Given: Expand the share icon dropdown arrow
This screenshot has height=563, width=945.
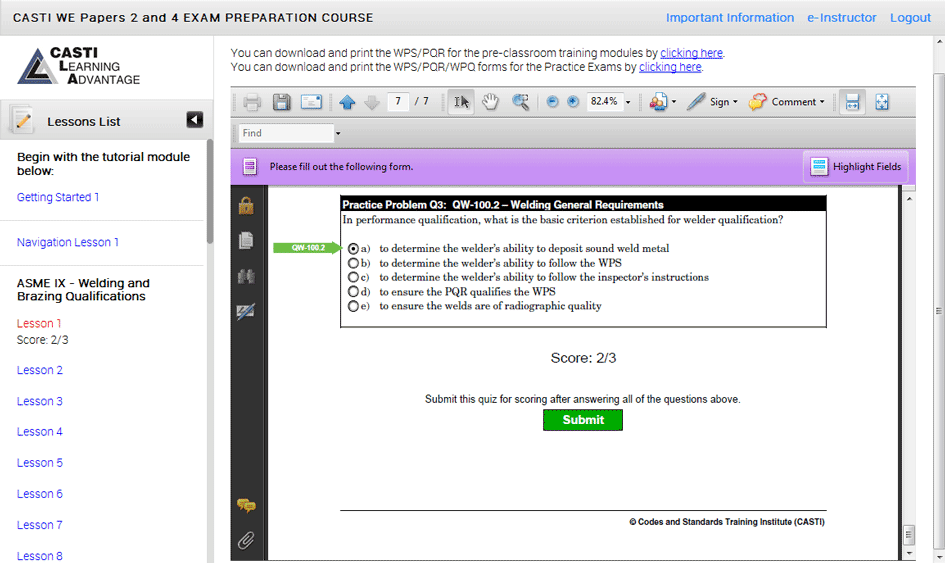Looking at the screenshot, I should [x=674, y=102].
